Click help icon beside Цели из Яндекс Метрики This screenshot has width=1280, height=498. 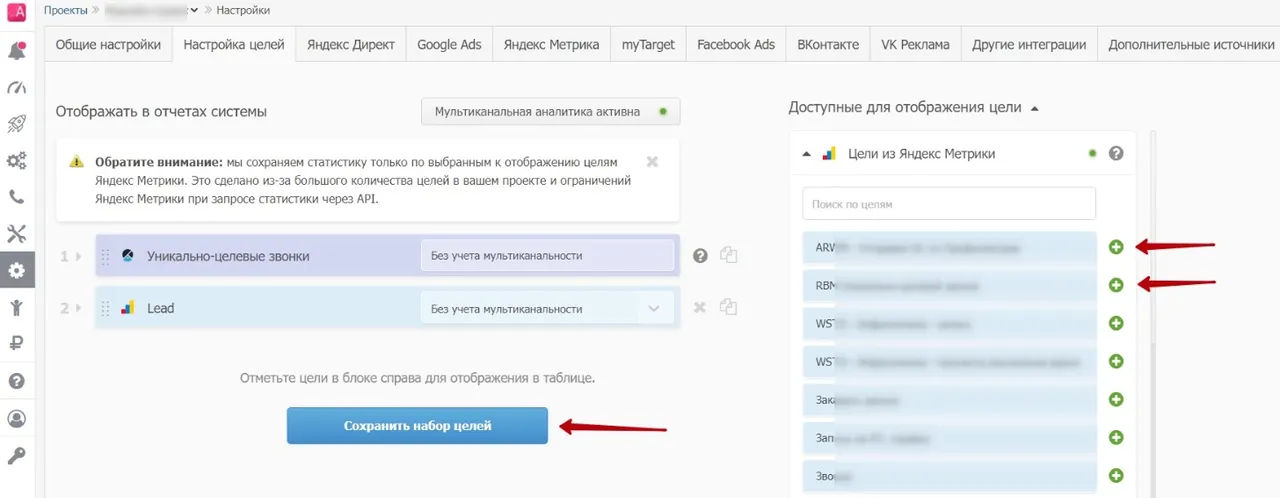[1116, 154]
